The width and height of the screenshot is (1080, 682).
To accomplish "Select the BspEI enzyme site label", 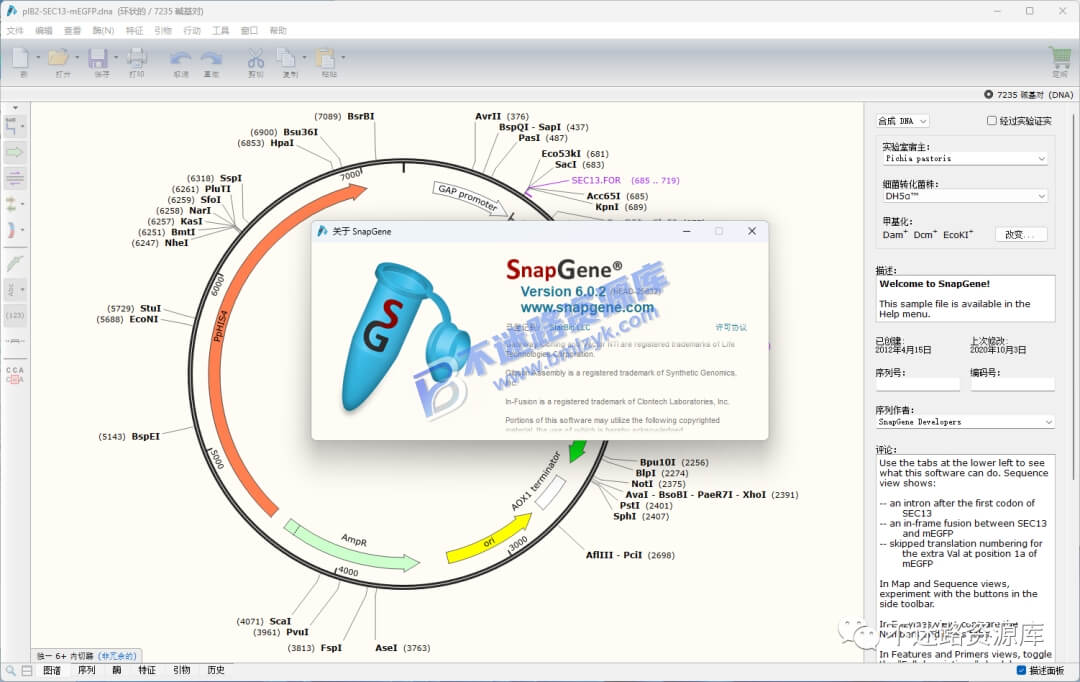I will tap(145, 437).
